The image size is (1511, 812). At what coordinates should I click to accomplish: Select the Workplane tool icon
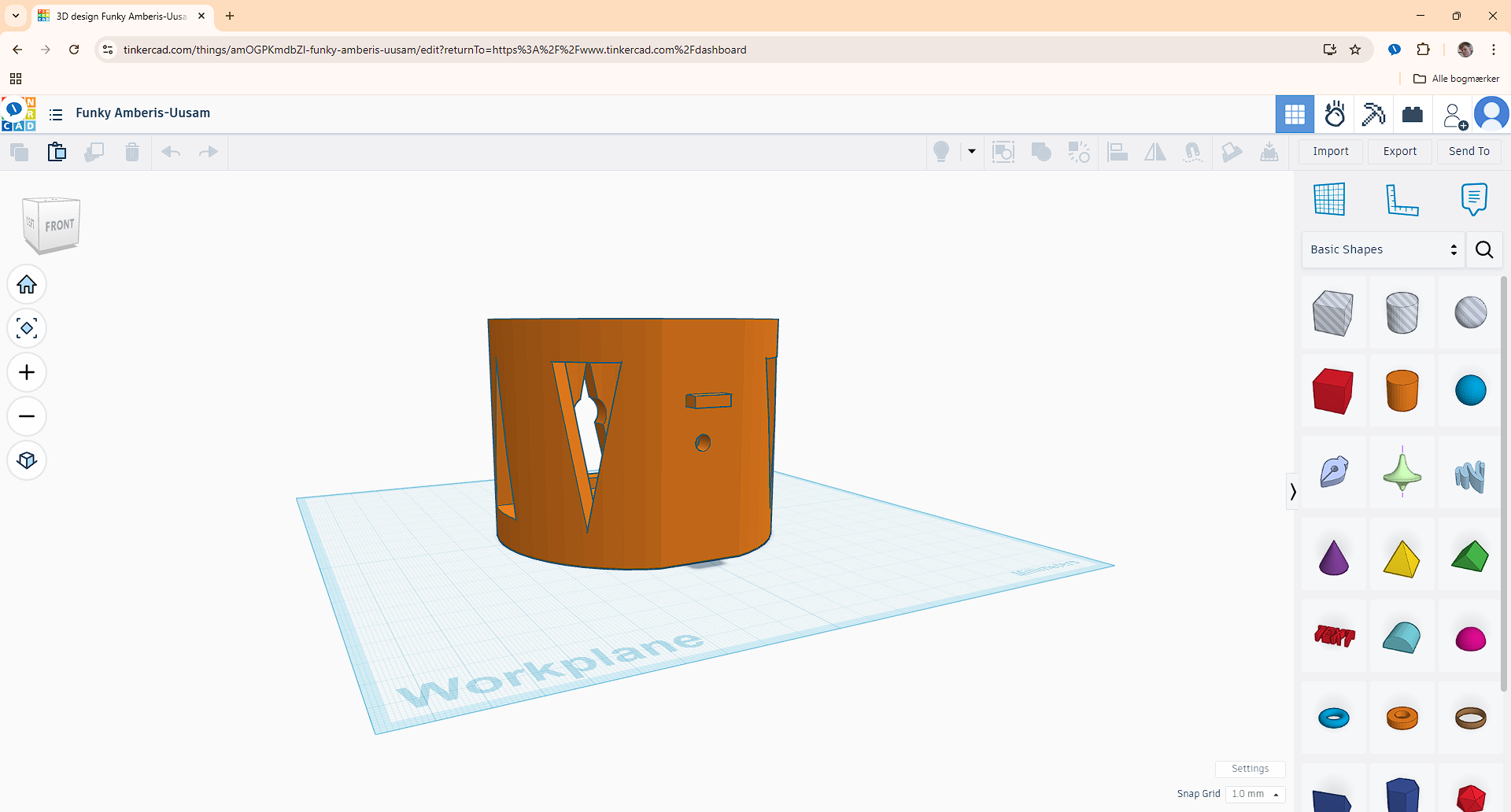1329,199
